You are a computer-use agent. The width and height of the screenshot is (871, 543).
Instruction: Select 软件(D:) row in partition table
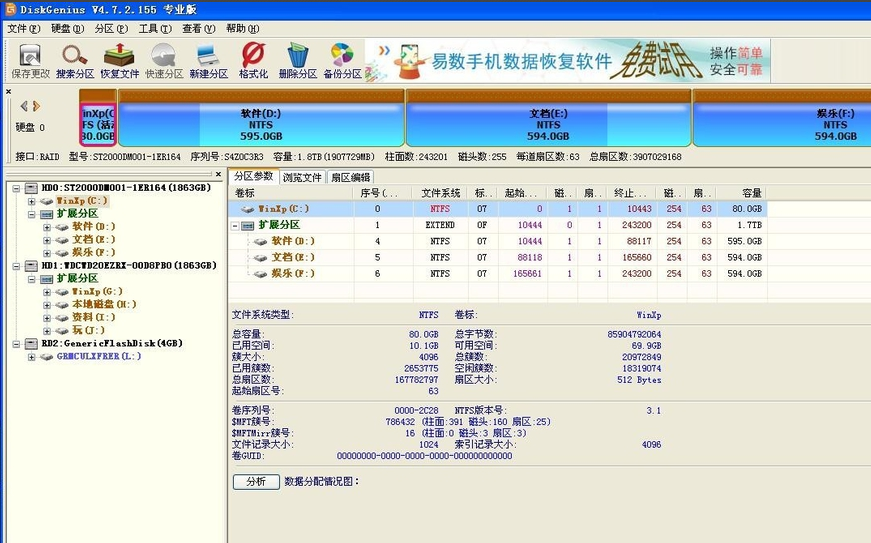pyautogui.click(x=498, y=242)
